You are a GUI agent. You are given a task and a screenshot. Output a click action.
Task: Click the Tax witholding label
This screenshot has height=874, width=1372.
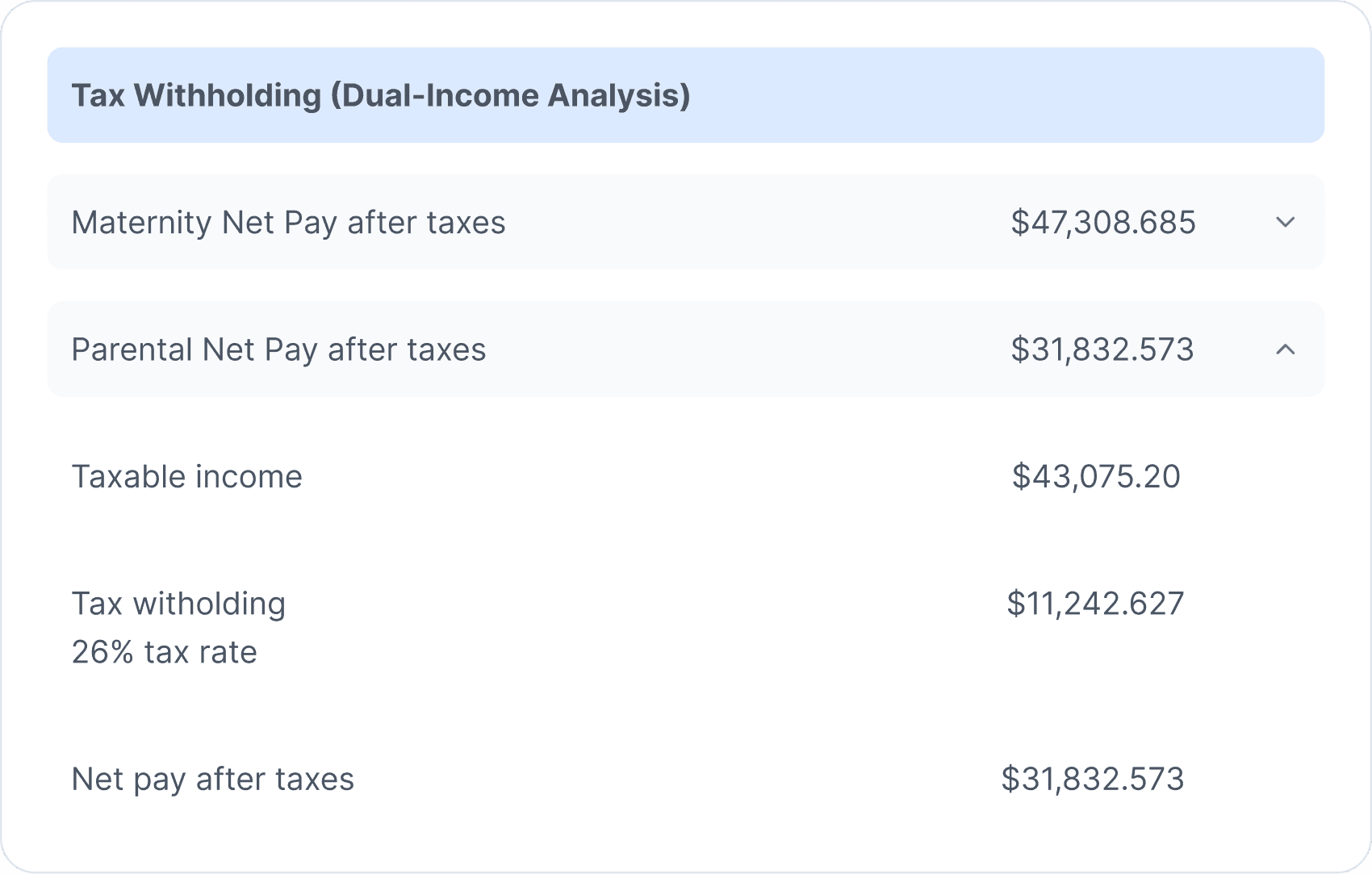click(x=178, y=604)
